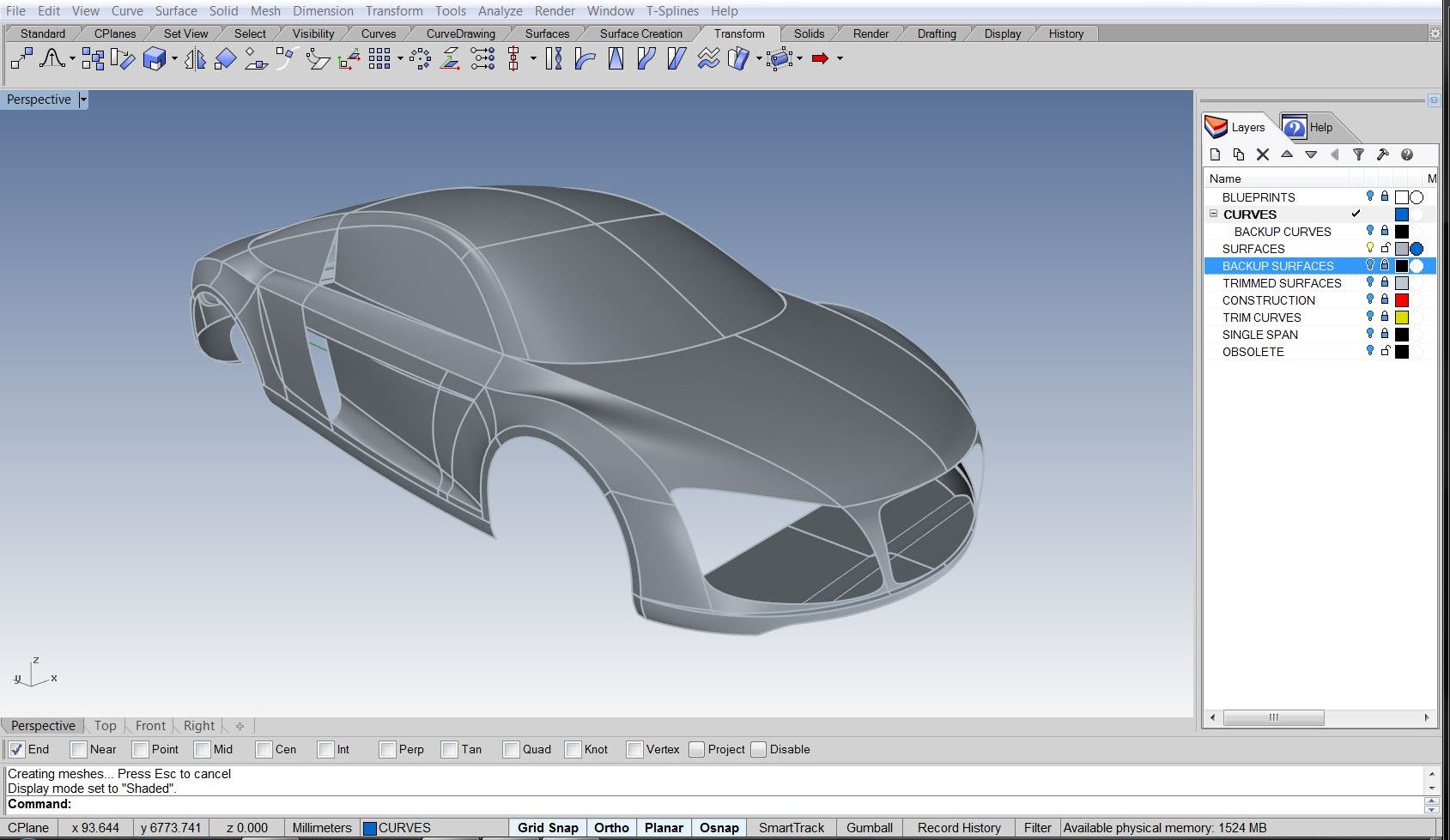The height and width of the screenshot is (840, 1450).
Task: Switch to the Surface Creation toolbar tab
Action: (x=640, y=33)
